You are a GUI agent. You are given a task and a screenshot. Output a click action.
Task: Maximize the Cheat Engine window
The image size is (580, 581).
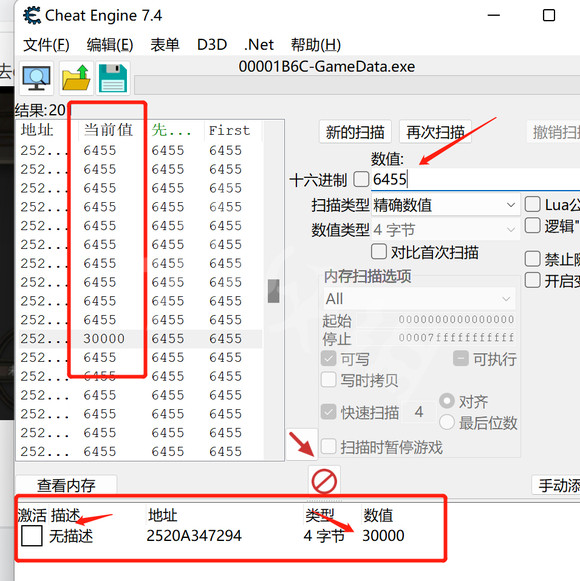pyautogui.click(x=548, y=16)
